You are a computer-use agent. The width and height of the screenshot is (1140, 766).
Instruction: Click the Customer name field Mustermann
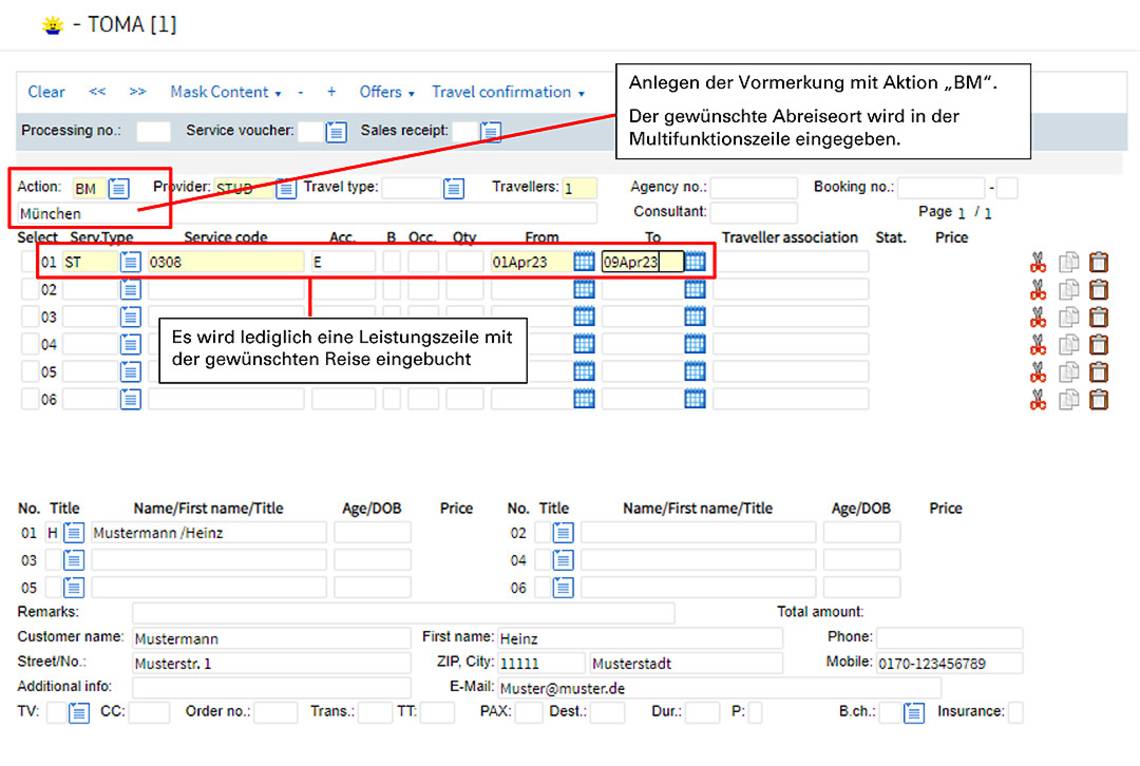[271, 639]
